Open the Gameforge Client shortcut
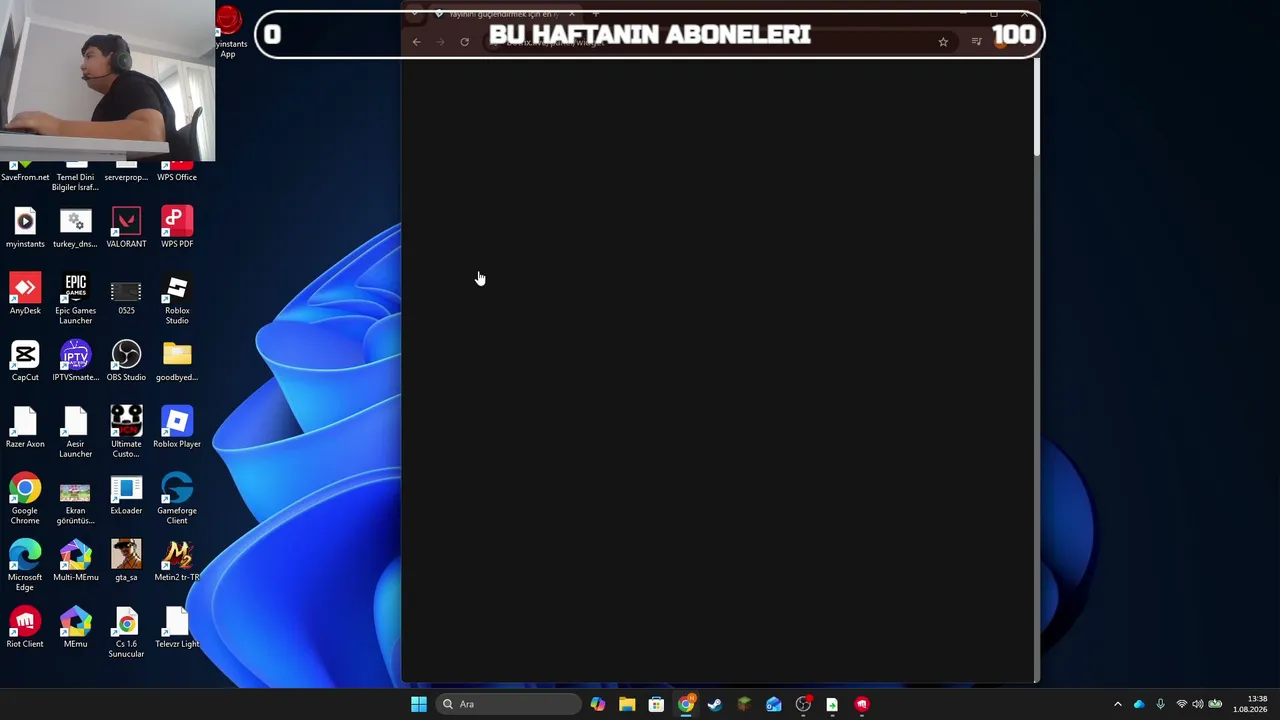1280x720 pixels. coord(177,500)
